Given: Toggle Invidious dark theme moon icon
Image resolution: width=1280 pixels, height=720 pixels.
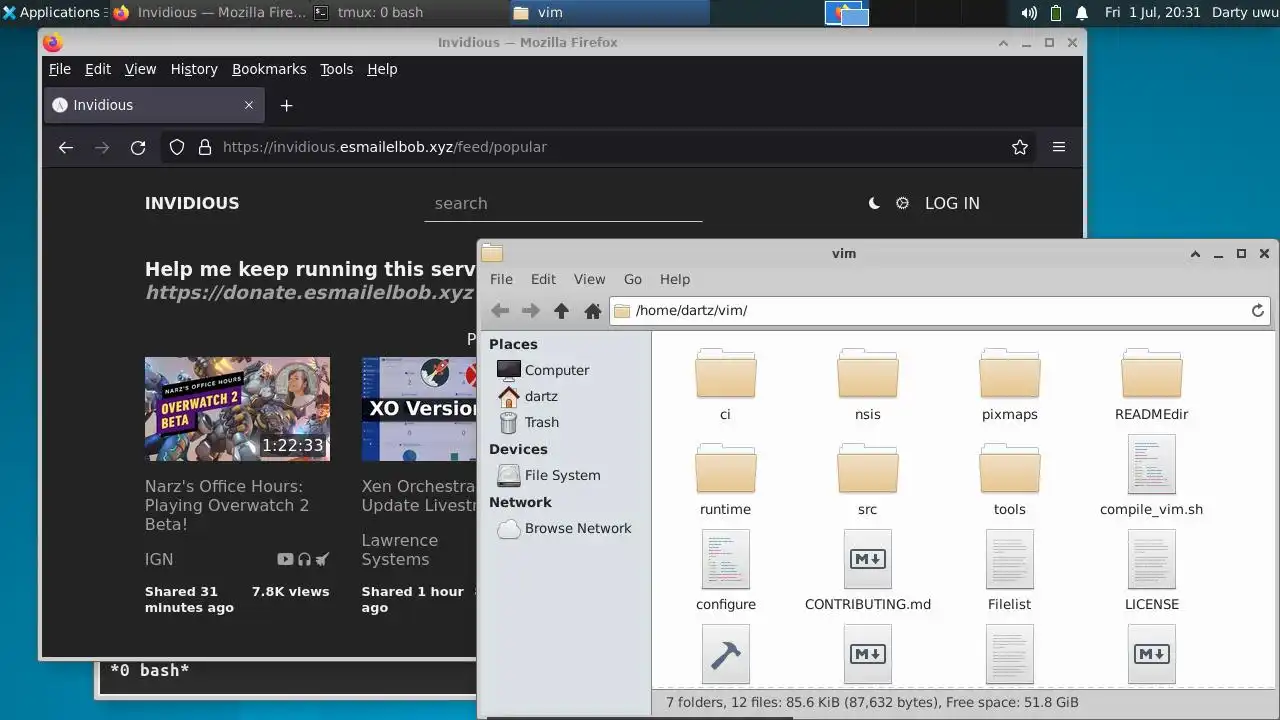Looking at the screenshot, I should [874, 203].
